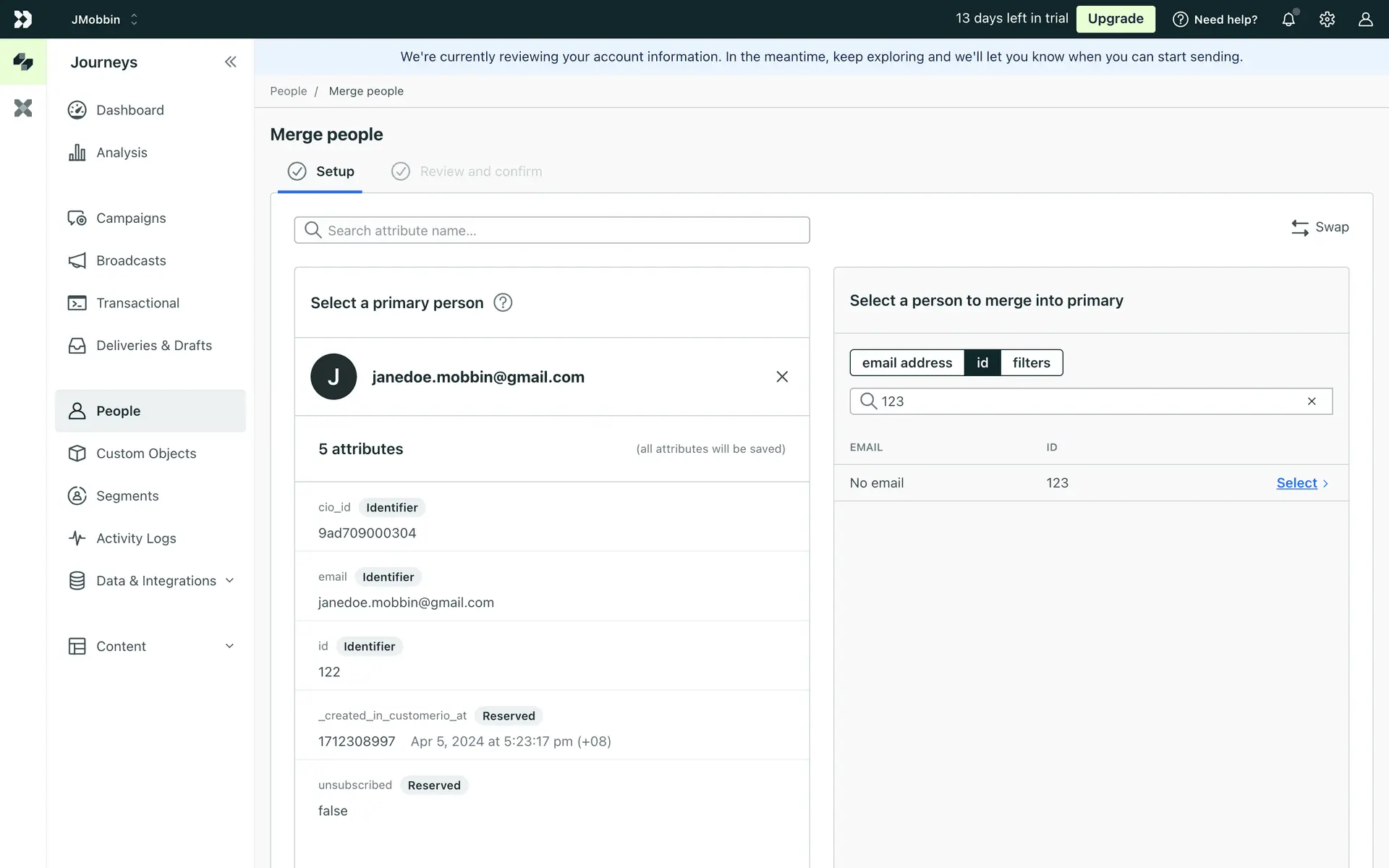The image size is (1389, 868).
Task: Click the Swap arrows button
Action: [1320, 227]
